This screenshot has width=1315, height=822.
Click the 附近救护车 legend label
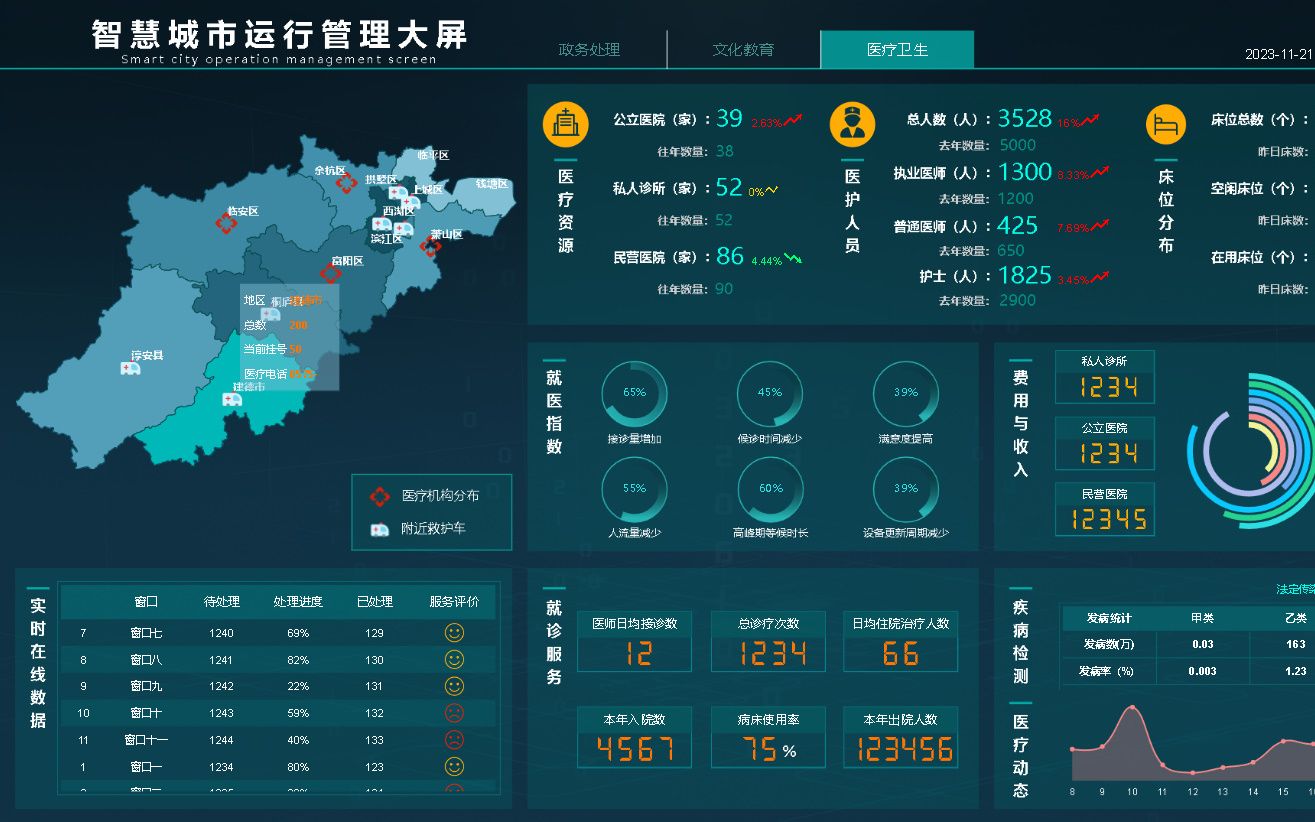[433, 528]
